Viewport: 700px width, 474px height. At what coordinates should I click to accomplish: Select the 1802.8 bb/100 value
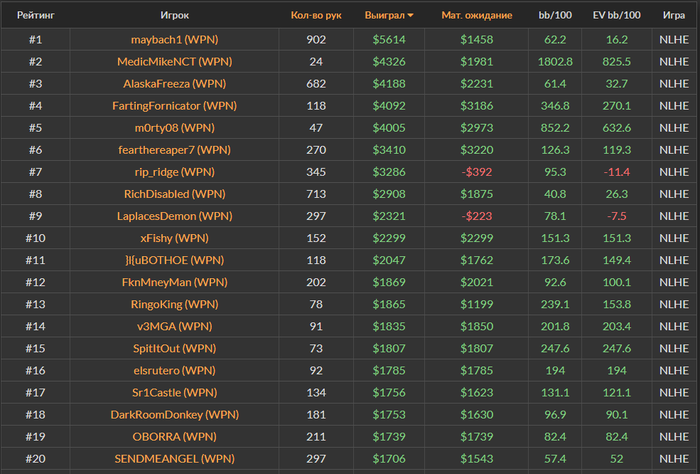(555, 62)
